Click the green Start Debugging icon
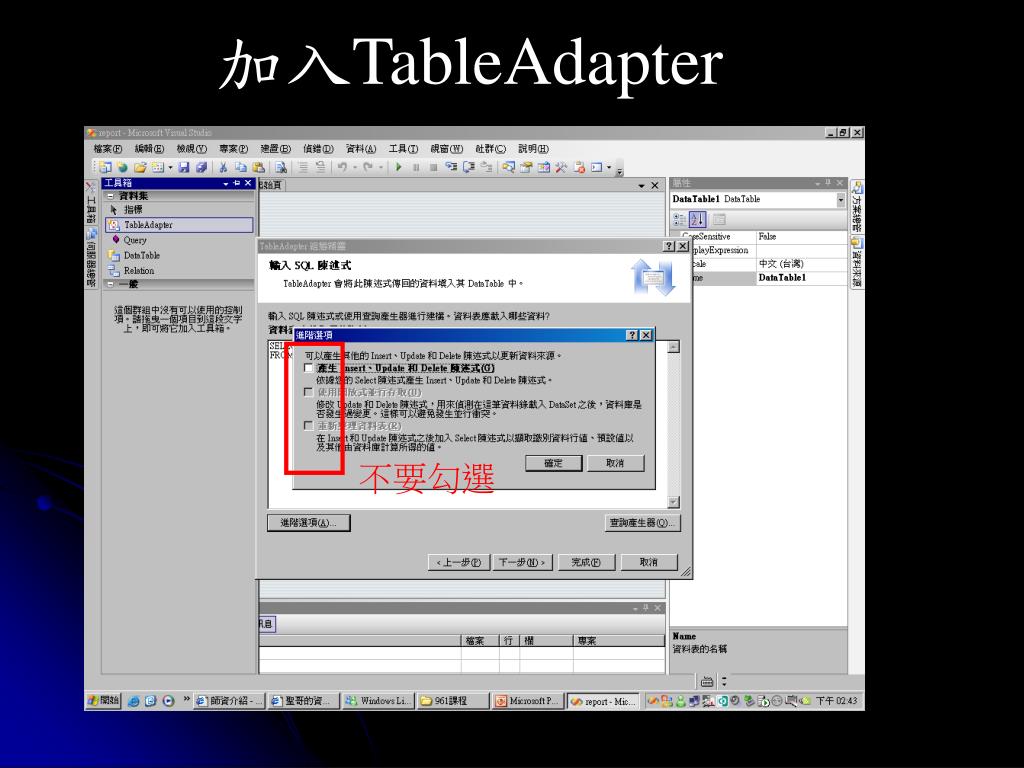 398,167
